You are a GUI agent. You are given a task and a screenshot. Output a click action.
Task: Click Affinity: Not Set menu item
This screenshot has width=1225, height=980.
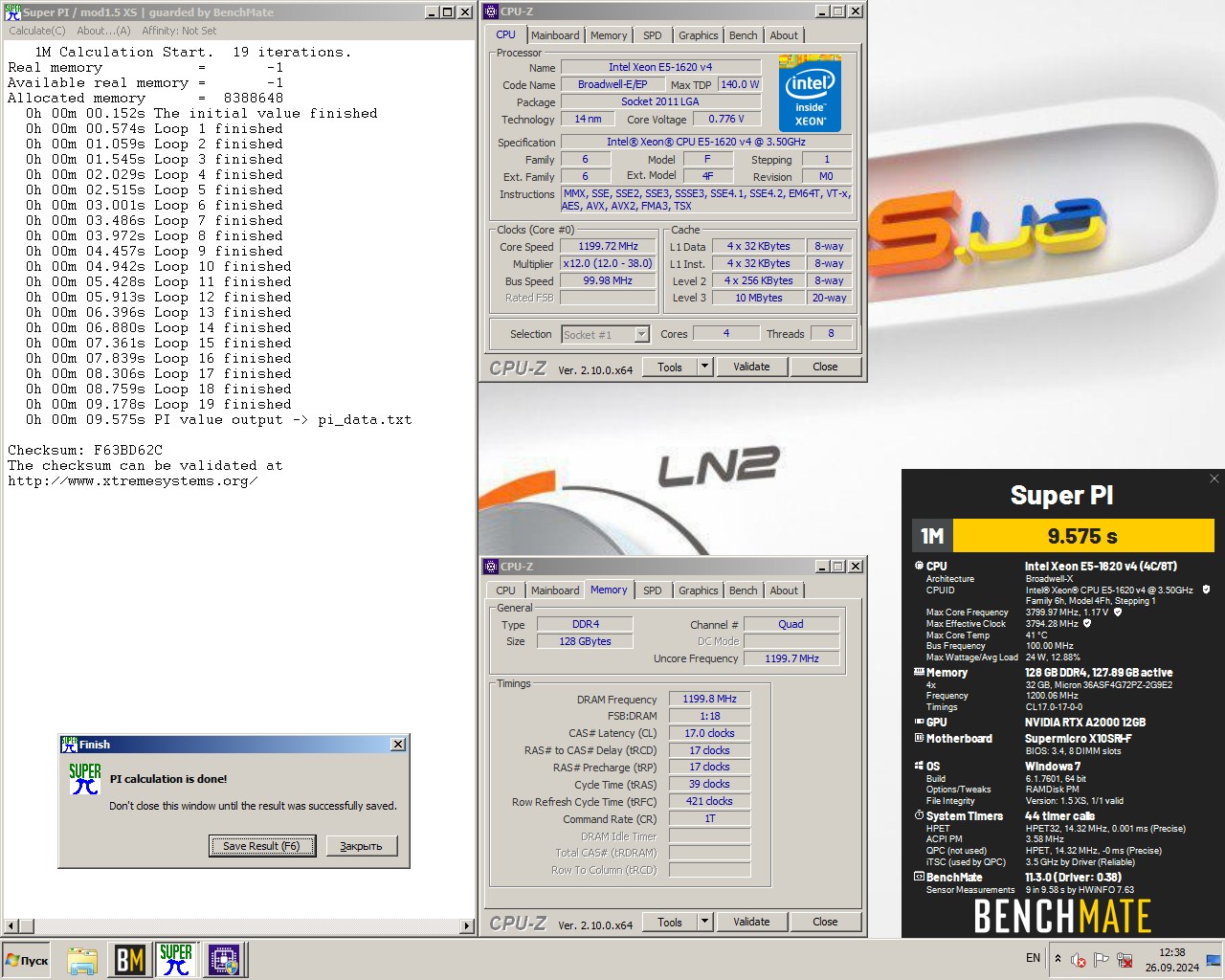tap(179, 31)
